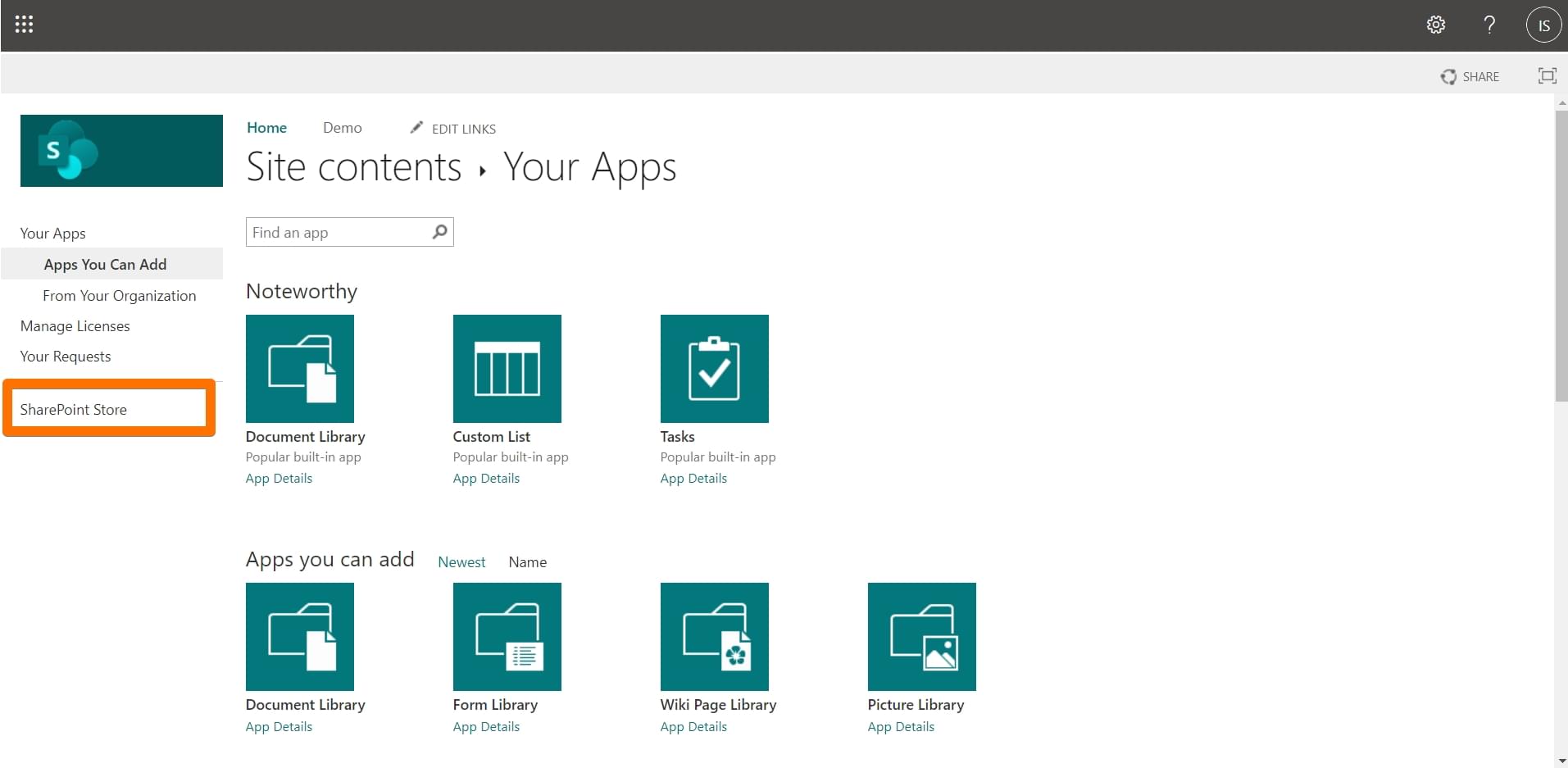Viewport: 1568px width, 768px height.
Task: Sort apps by Name
Action: tap(527, 562)
